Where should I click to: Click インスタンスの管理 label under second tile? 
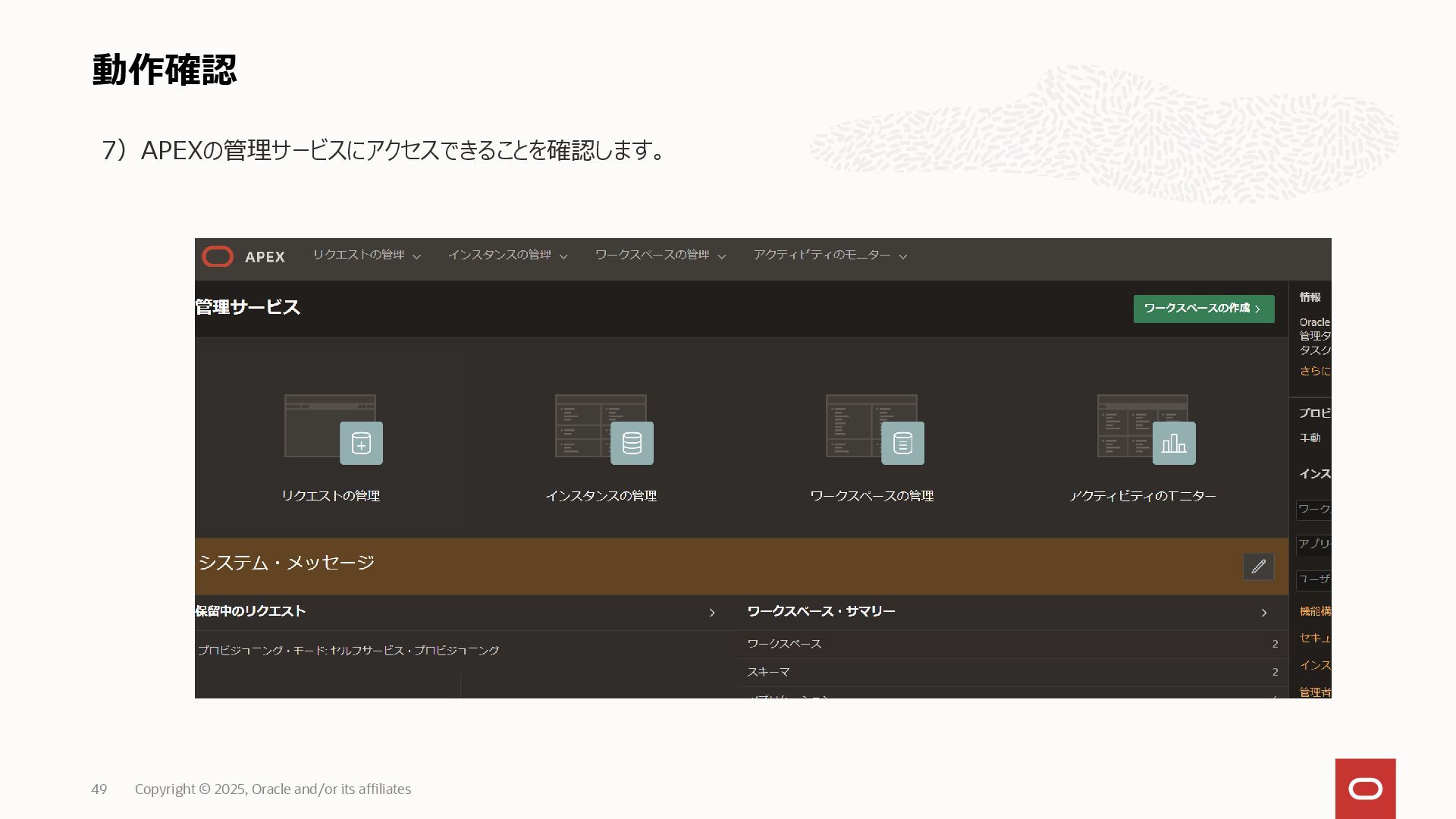[x=601, y=496]
